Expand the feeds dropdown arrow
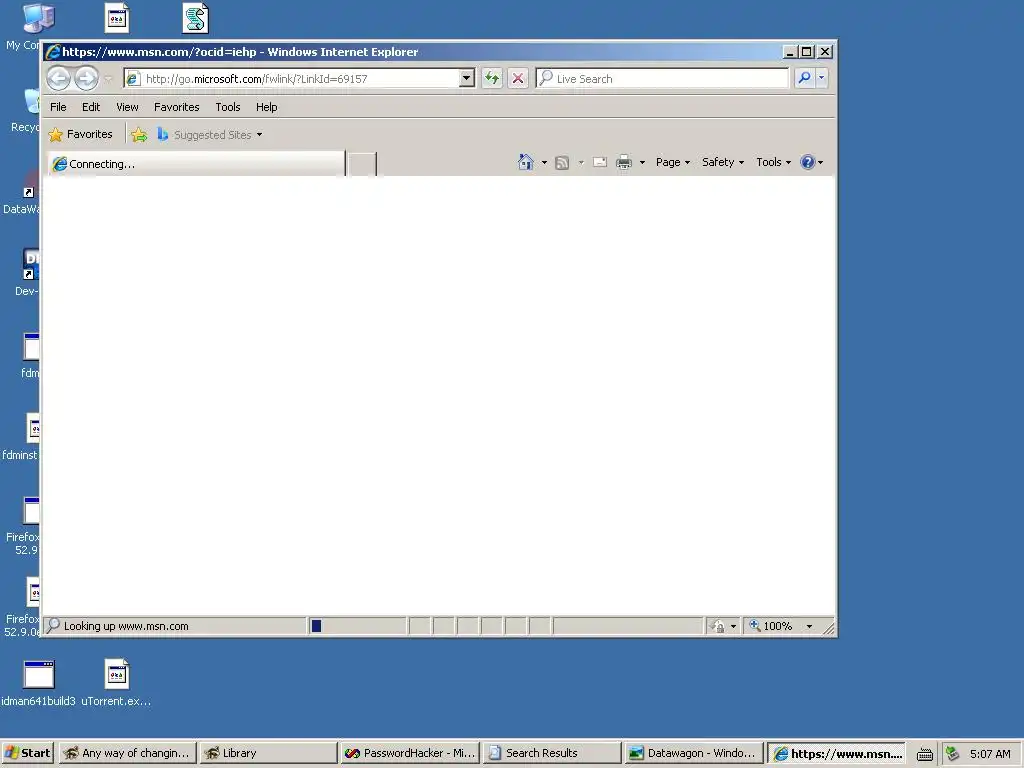The width and height of the screenshot is (1024, 768). pyautogui.click(x=581, y=162)
